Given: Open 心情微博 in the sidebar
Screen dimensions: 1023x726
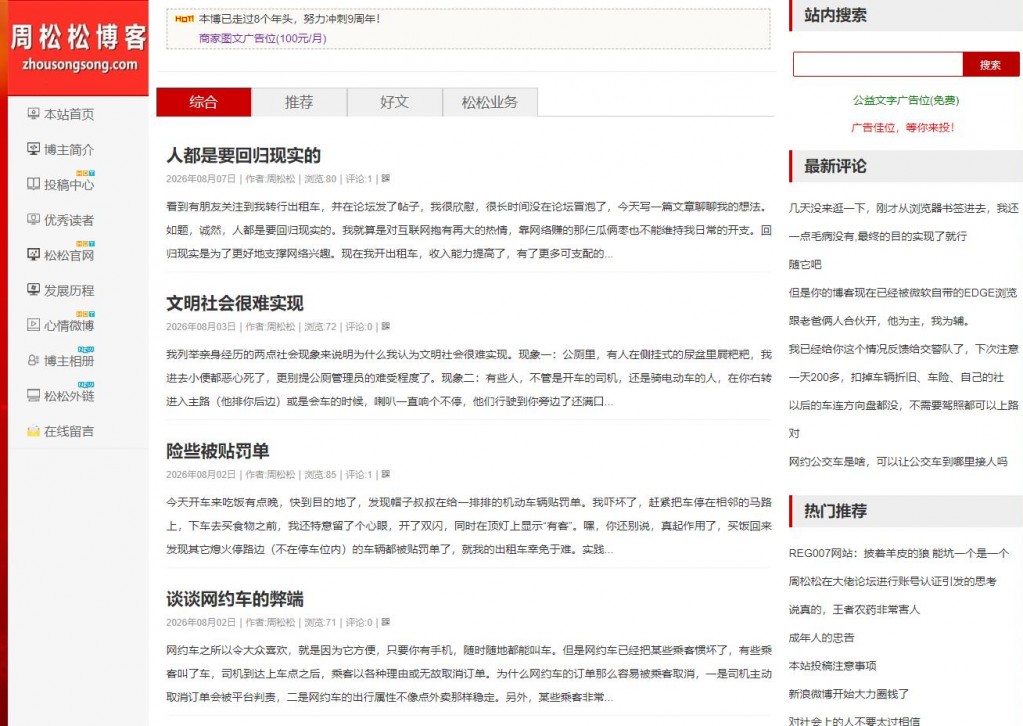Looking at the screenshot, I should (69, 325).
